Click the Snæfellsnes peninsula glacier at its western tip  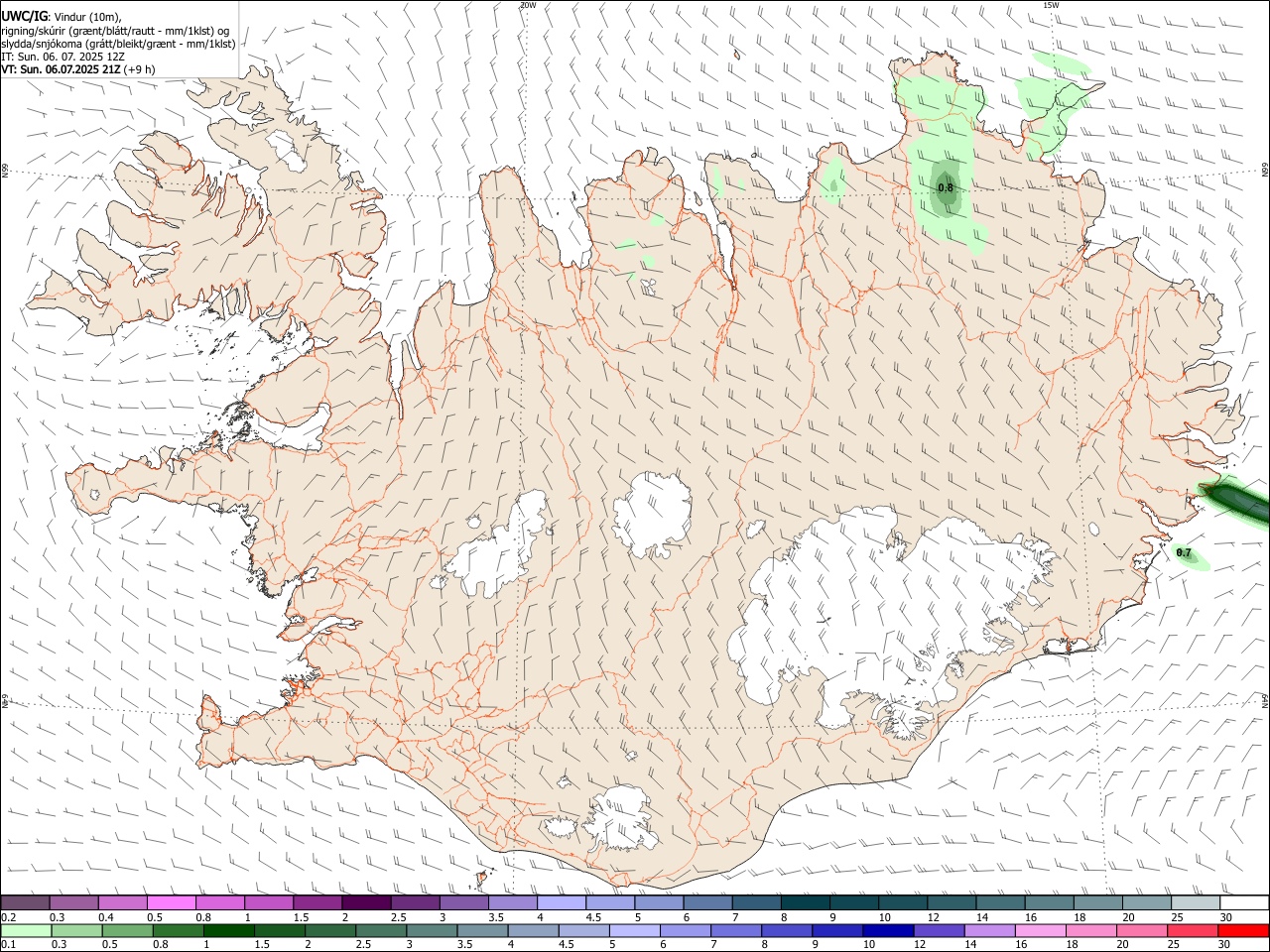pyautogui.click(x=96, y=494)
